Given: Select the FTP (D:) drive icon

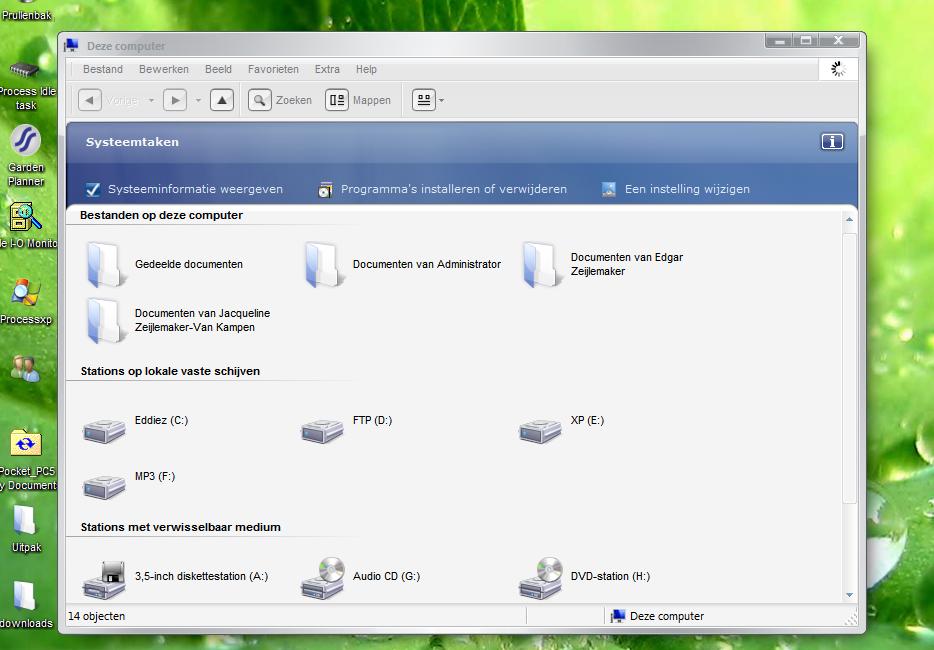Looking at the screenshot, I should point(322,429).
